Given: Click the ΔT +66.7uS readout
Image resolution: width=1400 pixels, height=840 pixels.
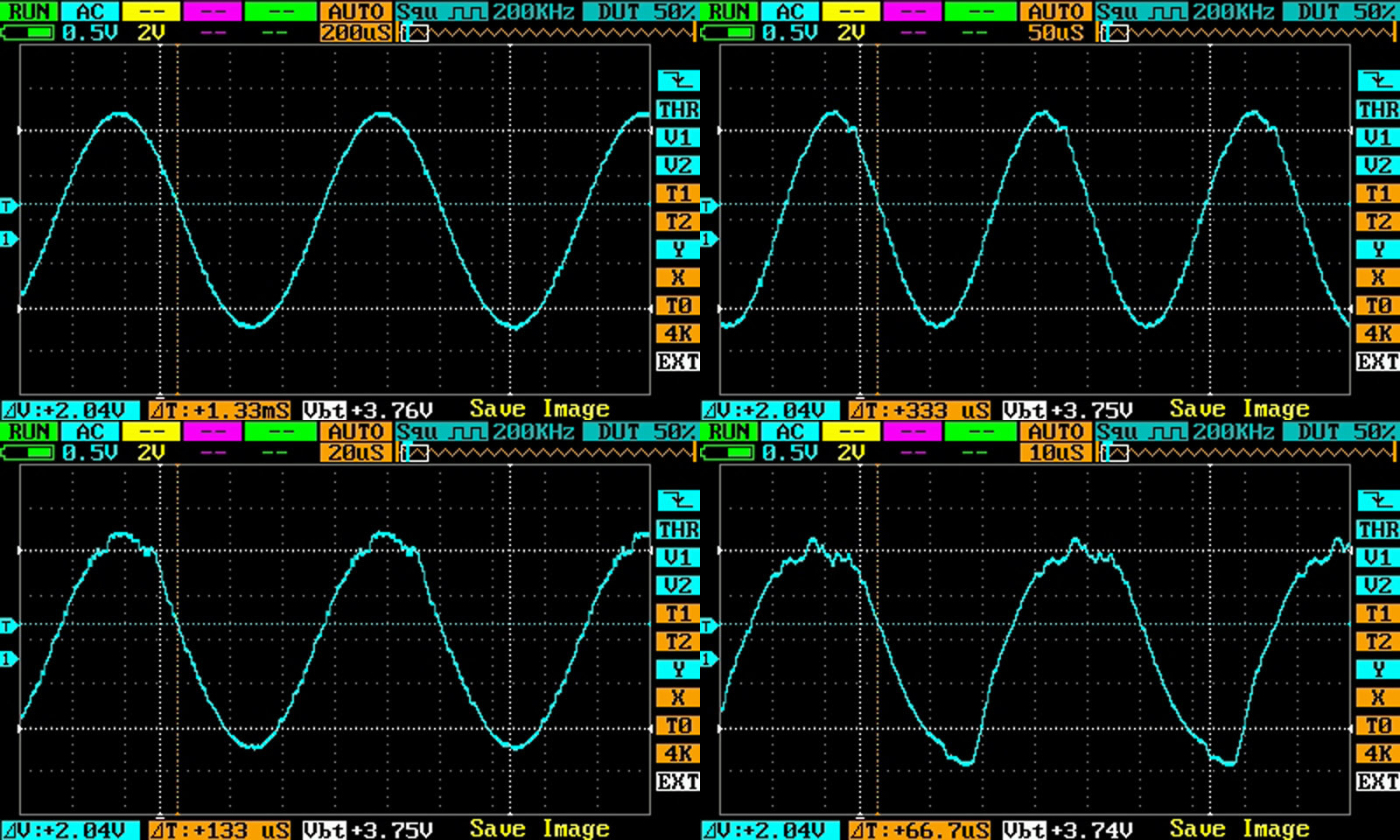Looking at the screenshot, I should 919,829.
